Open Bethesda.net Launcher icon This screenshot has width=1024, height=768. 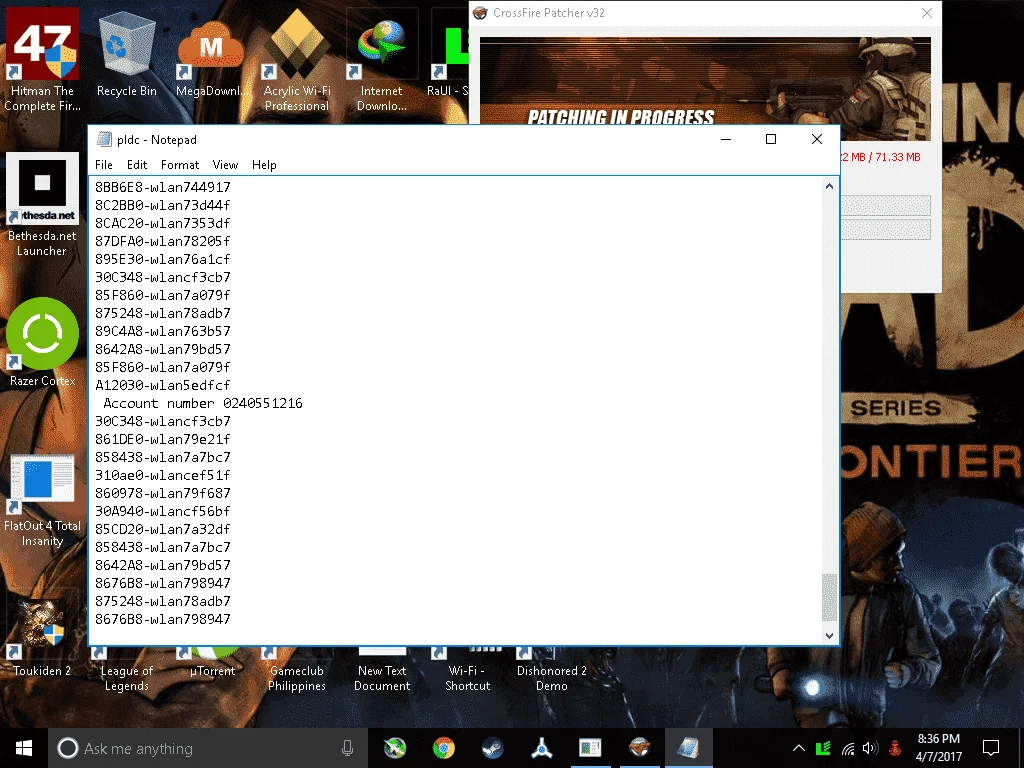click(42, 205)
